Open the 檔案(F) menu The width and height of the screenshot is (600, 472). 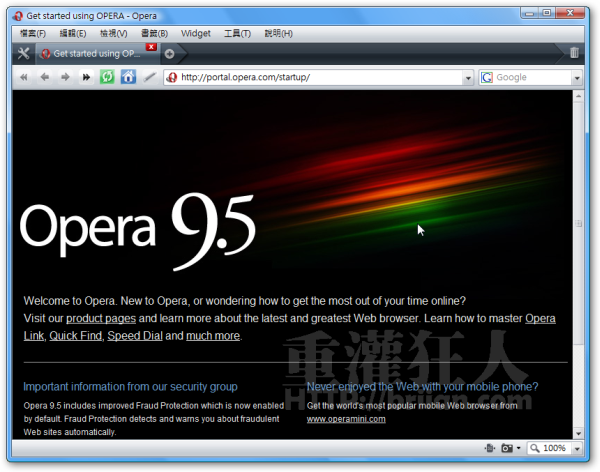[33, 34]
